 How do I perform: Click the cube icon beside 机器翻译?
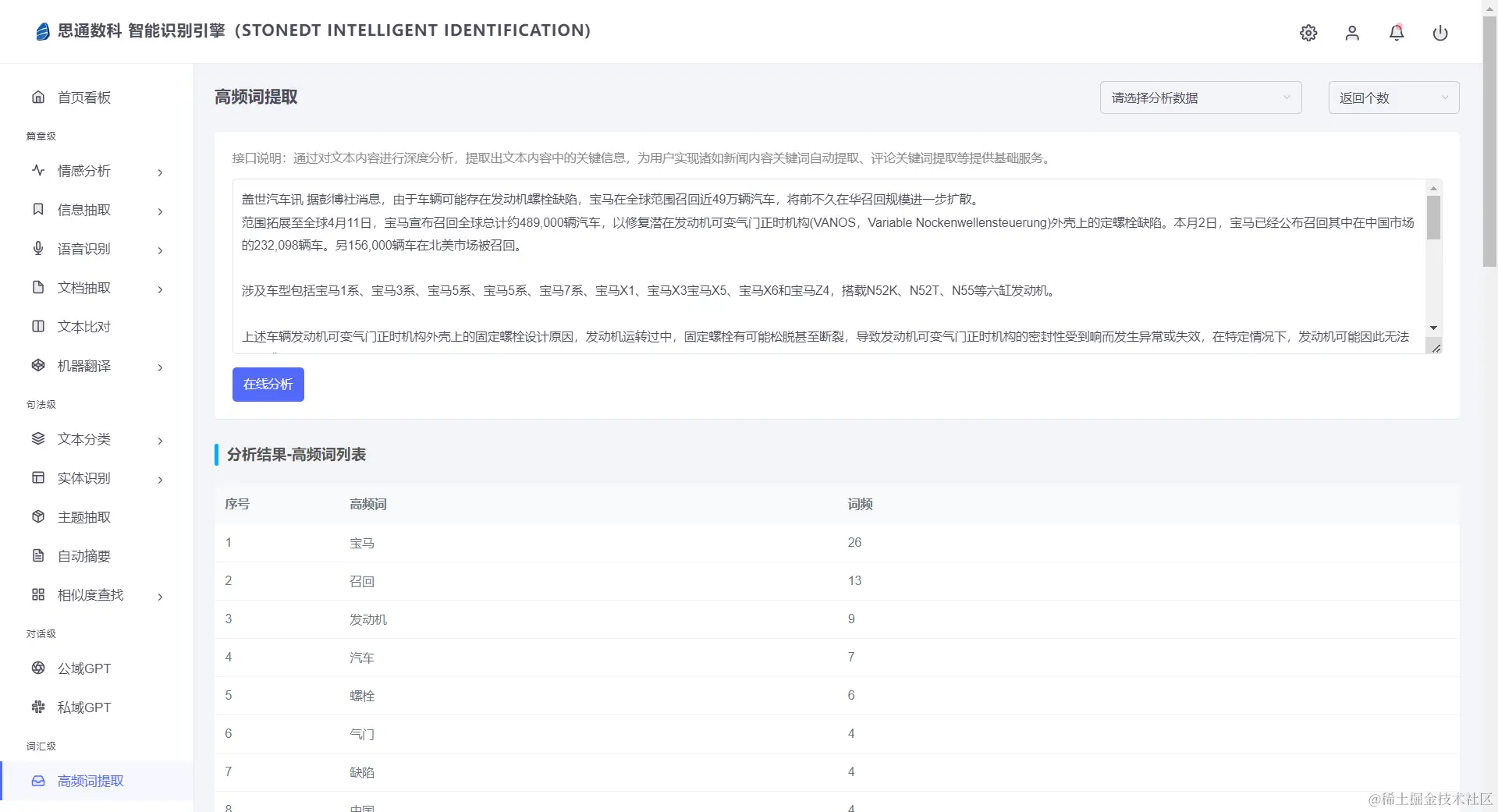[x=38, y=365]
